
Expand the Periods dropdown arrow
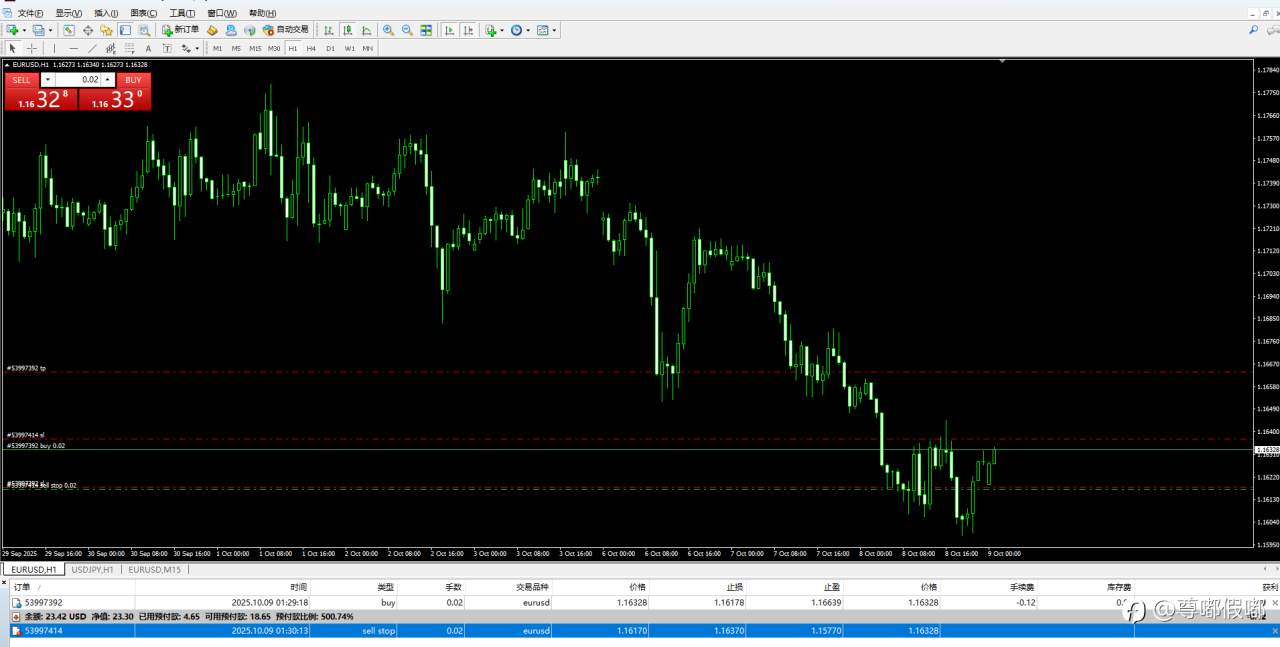(528, 30)
